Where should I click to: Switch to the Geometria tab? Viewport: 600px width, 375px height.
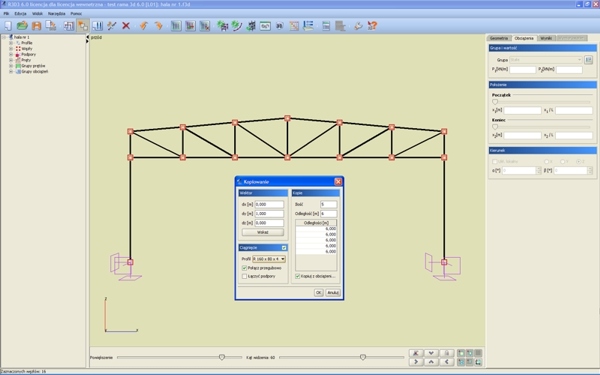[x=499, y=38]
